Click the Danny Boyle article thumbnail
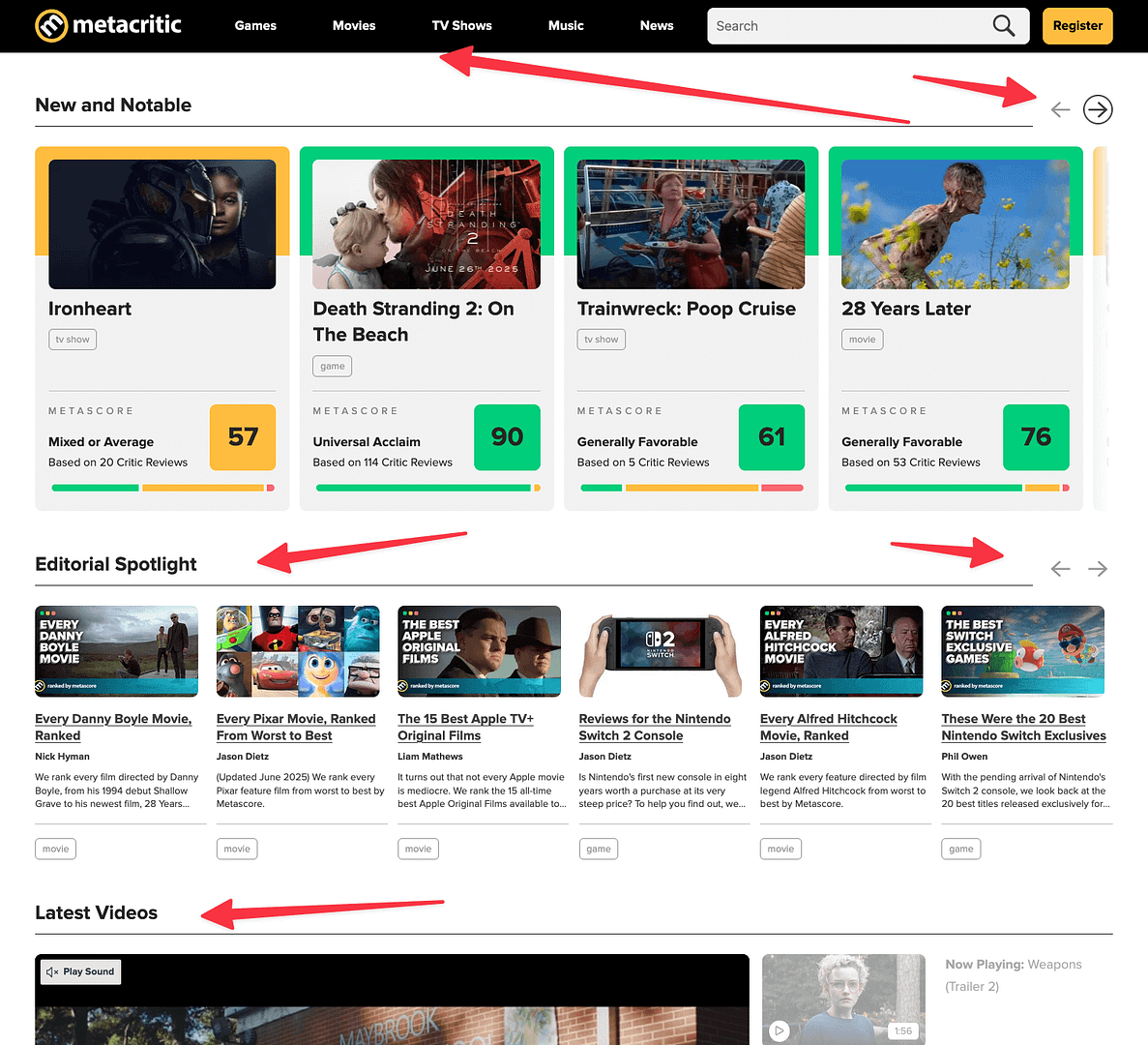The height and width of the screenshot is (1045, 1148). tap(116, 651)
